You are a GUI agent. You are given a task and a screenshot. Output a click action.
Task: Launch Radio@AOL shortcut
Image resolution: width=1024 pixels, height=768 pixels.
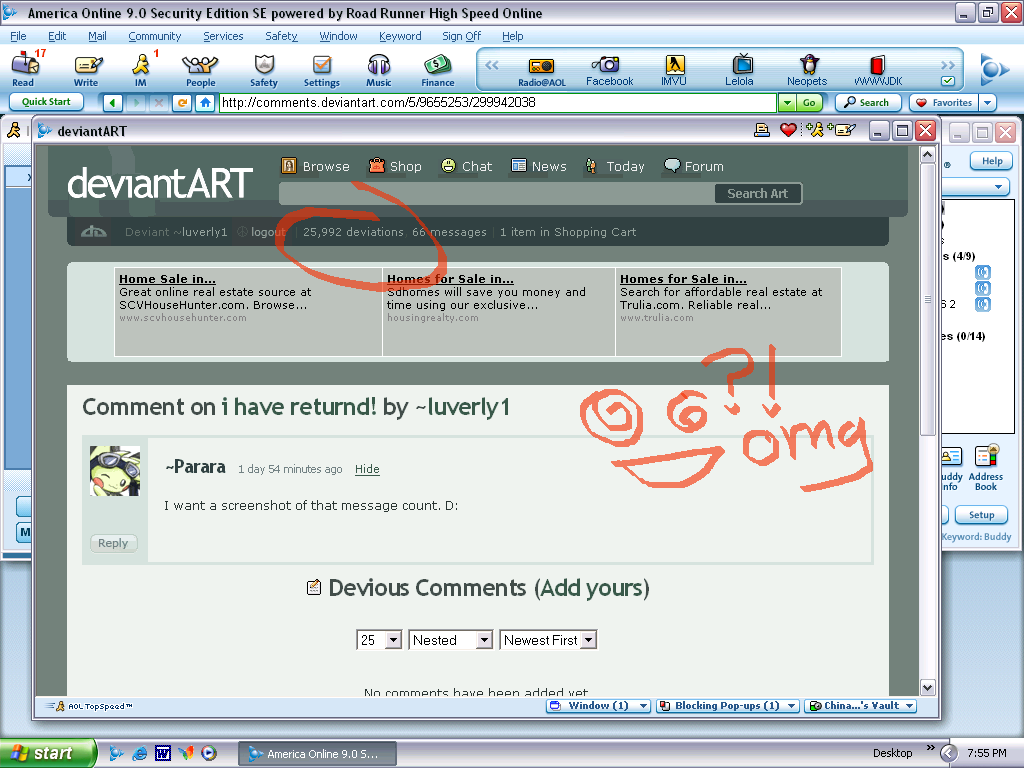(541, 71)
